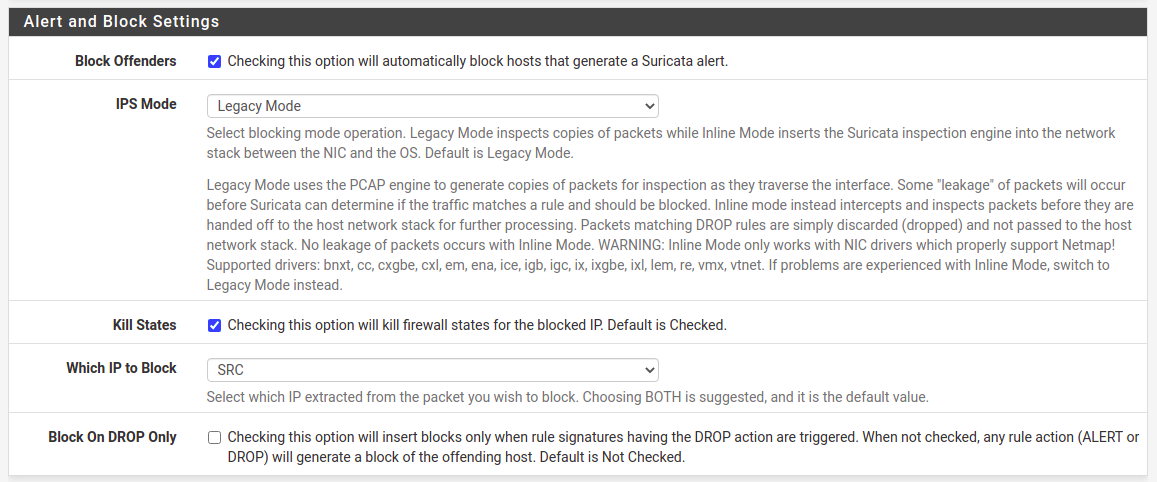Click the IPS Mode row label
This screenshot has height=482, width=1157.
(146, 104)
